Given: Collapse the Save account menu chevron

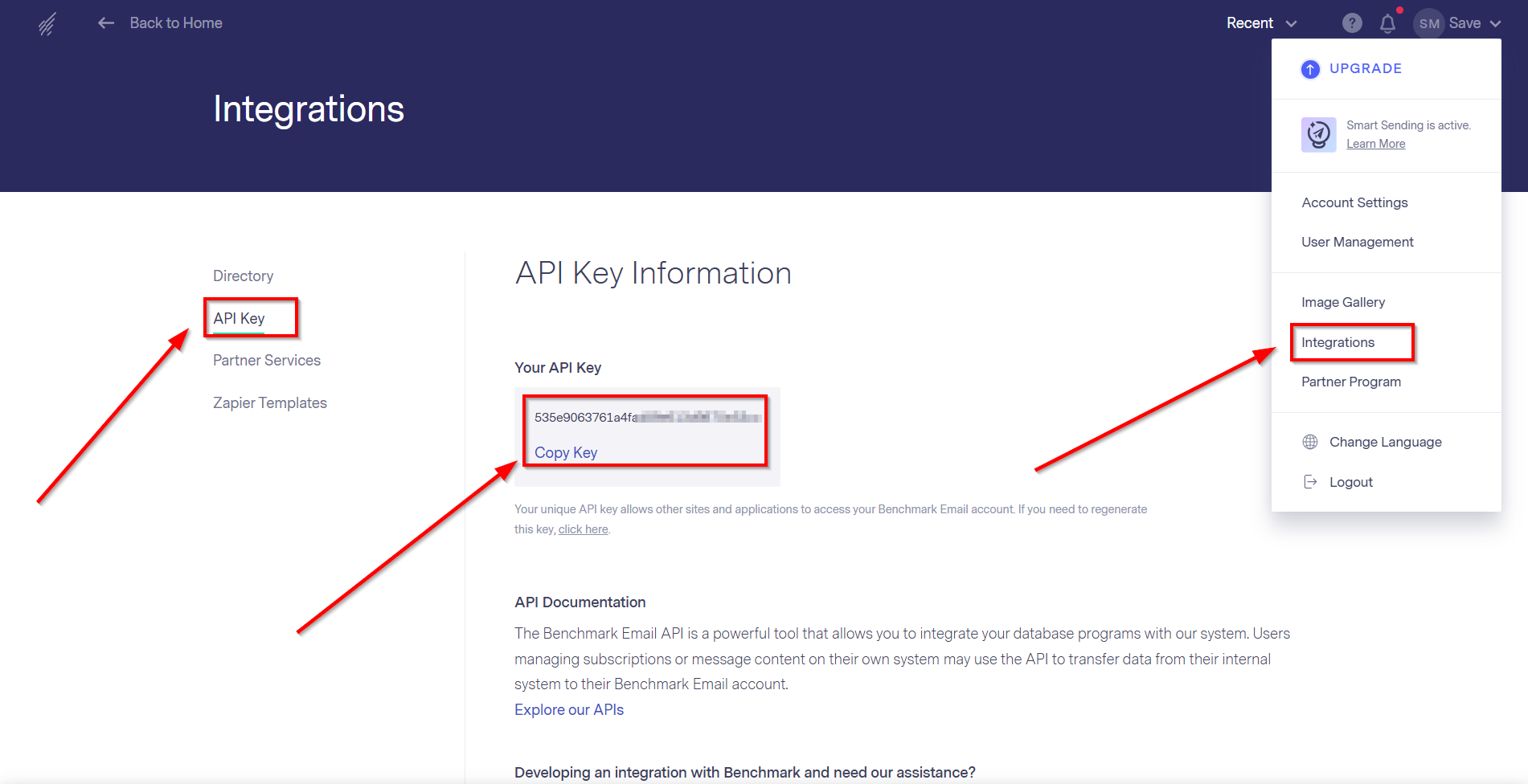Looking at the screenshot, I should 1495,23.
